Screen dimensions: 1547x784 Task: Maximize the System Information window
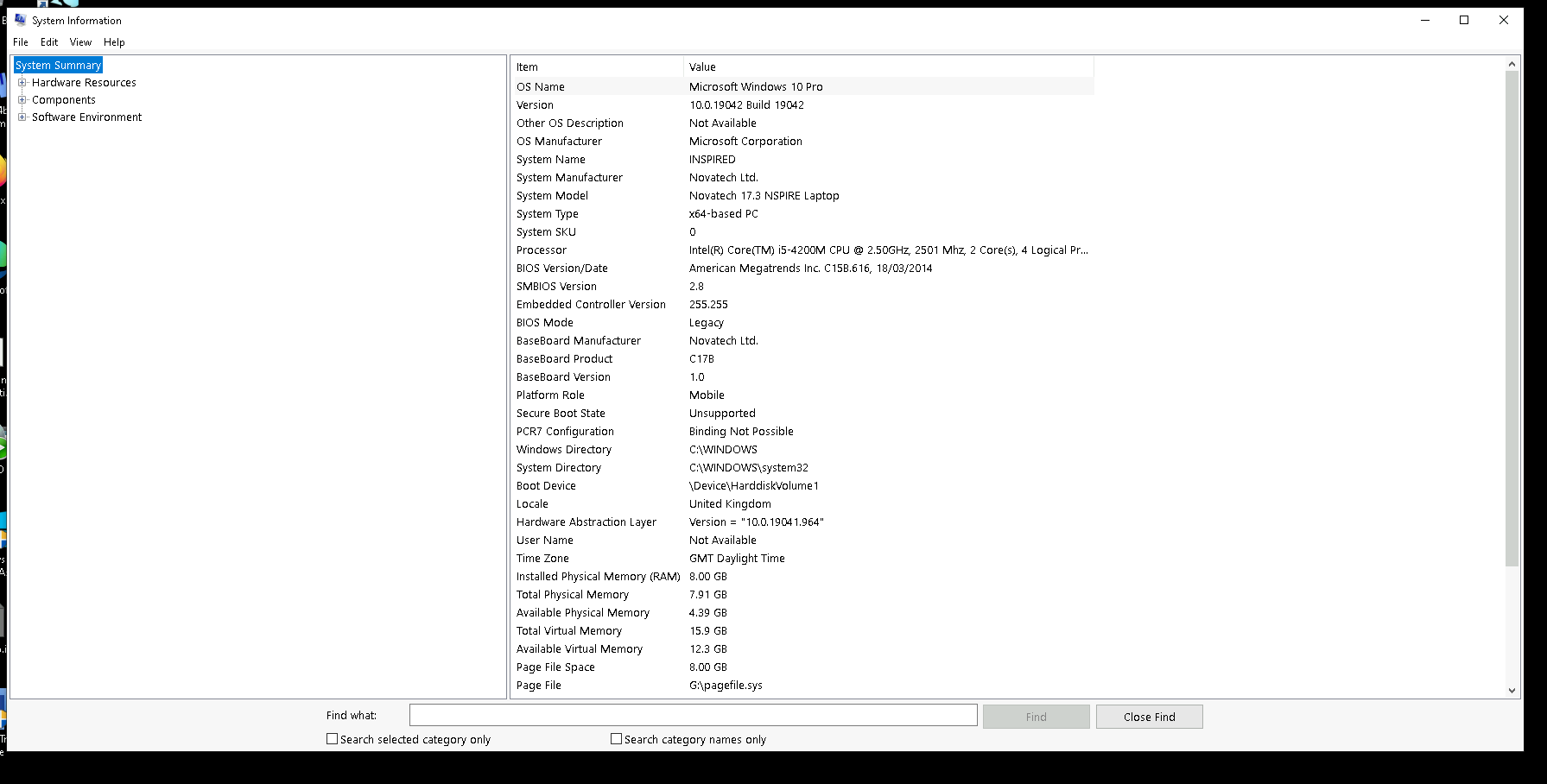click(1464, 20)
